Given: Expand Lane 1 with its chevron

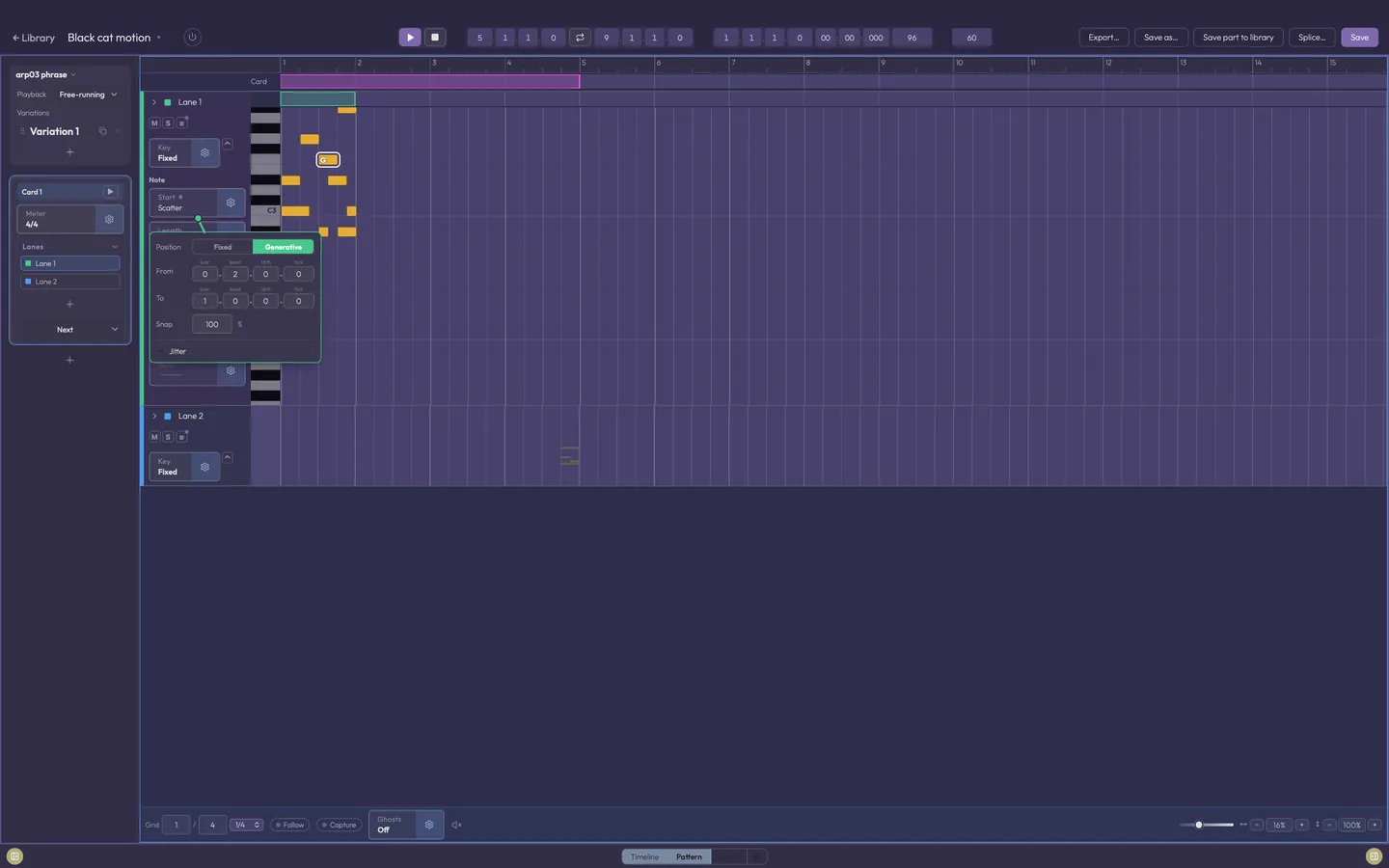Looking at the screenshot, I should click(154, 102).
